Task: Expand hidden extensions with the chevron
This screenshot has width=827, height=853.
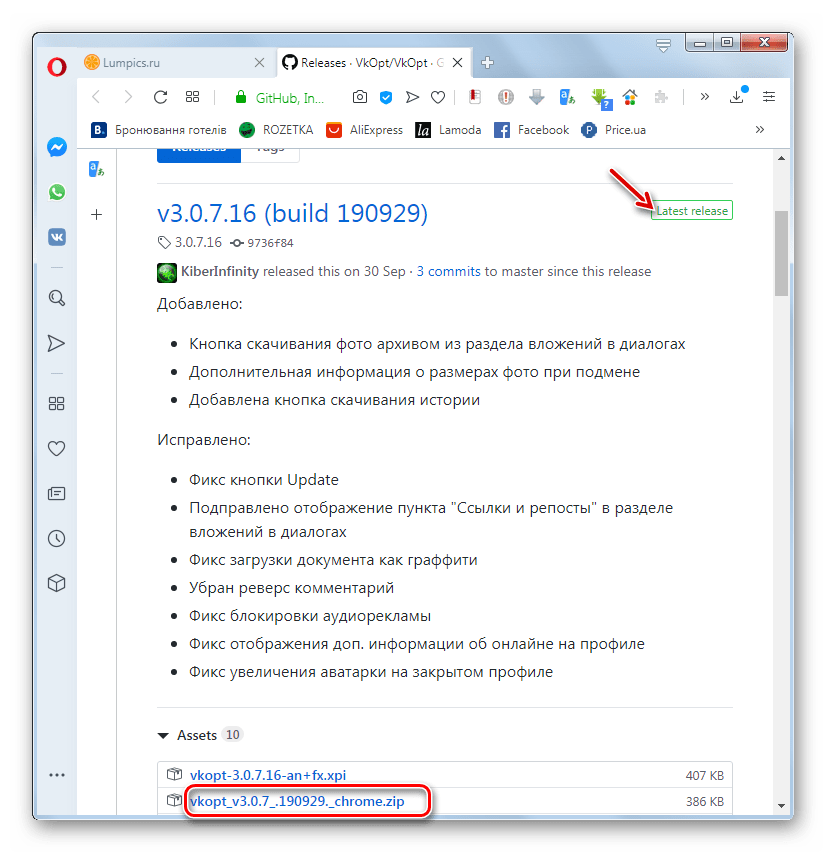Action: tap(704, 97)
